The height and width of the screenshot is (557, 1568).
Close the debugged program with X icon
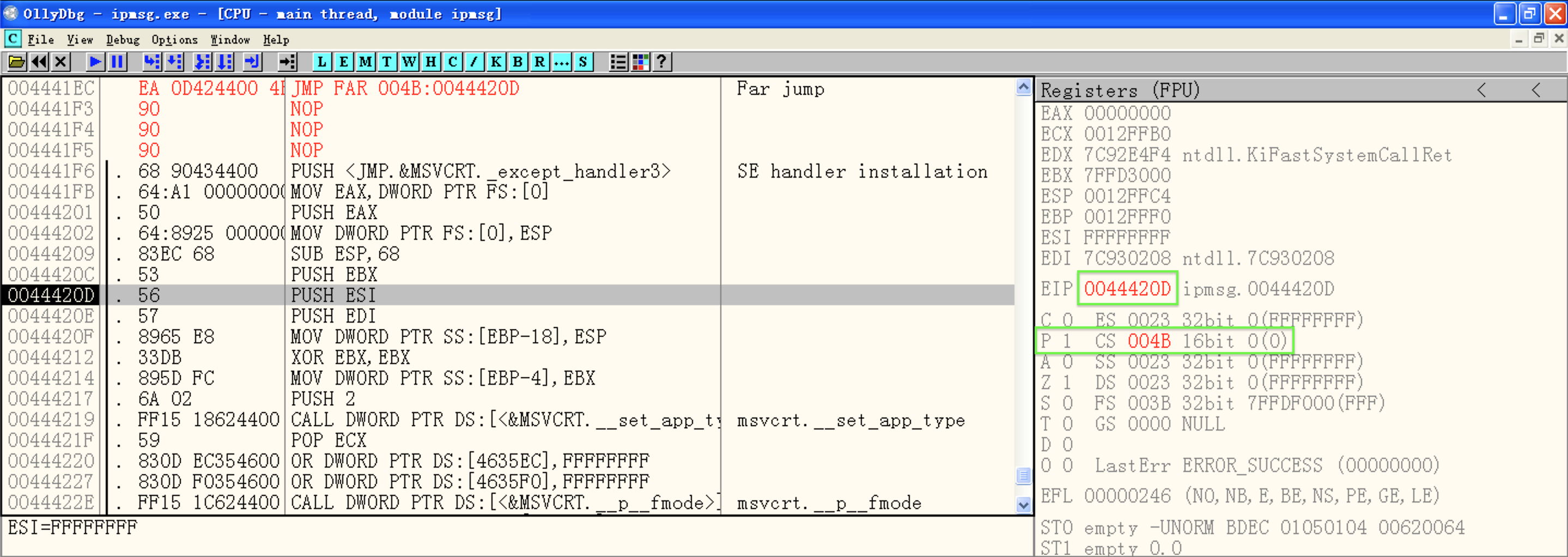pos(60,62)
